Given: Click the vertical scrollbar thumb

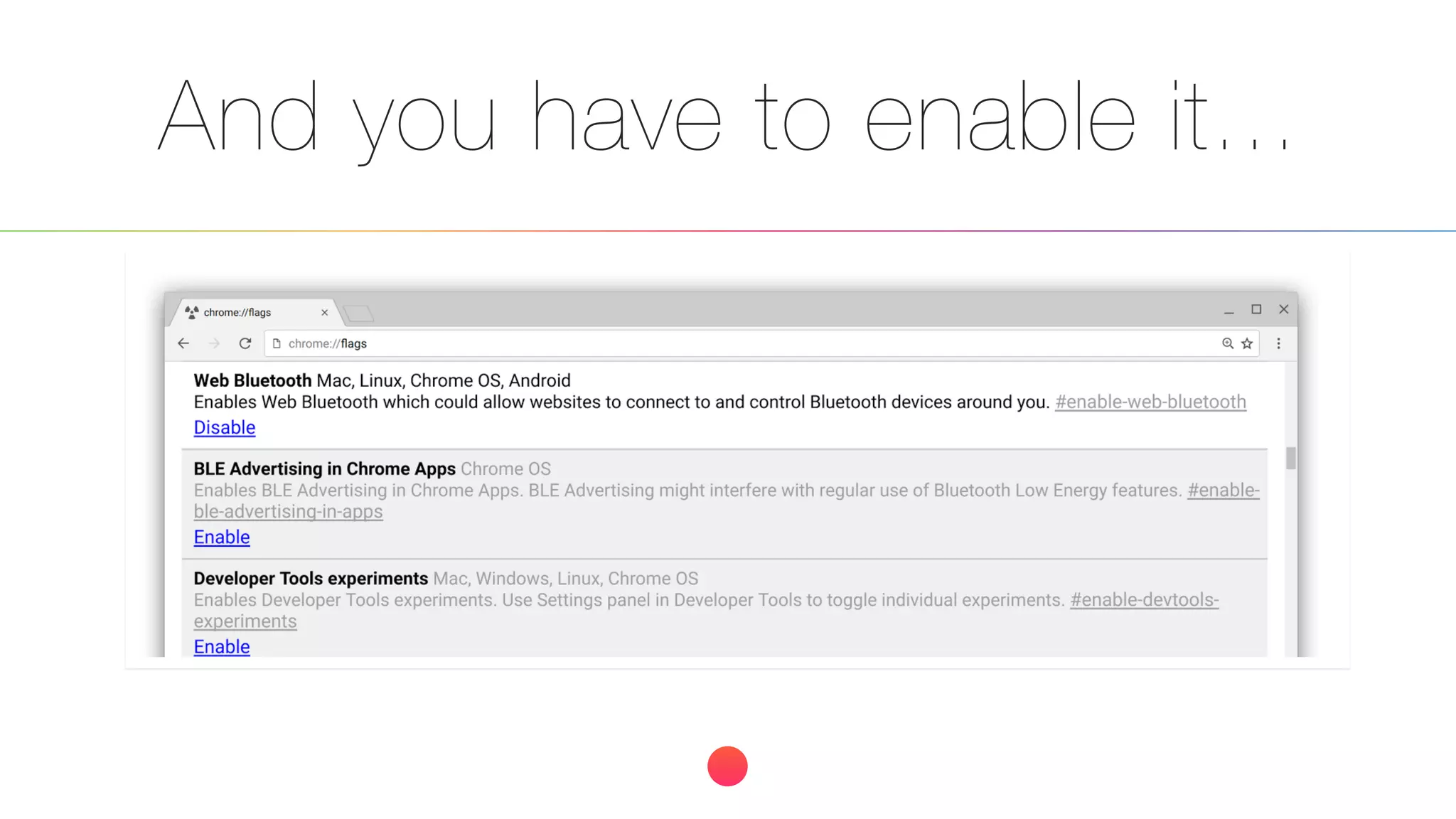Looking at the screenshot, I should (1290, 458).
